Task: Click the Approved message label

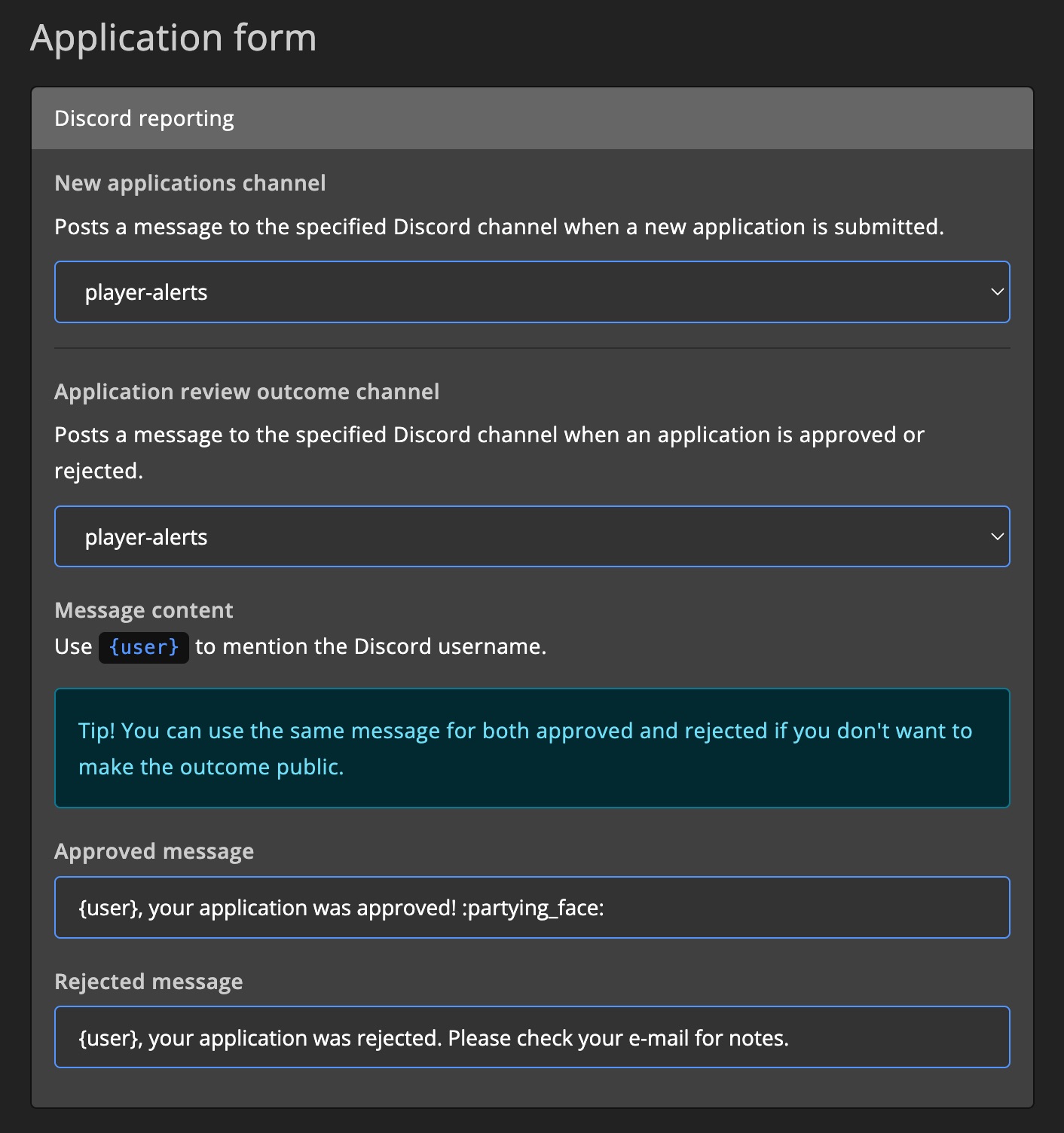Action: pyautogui.click(x=154, y=851)
